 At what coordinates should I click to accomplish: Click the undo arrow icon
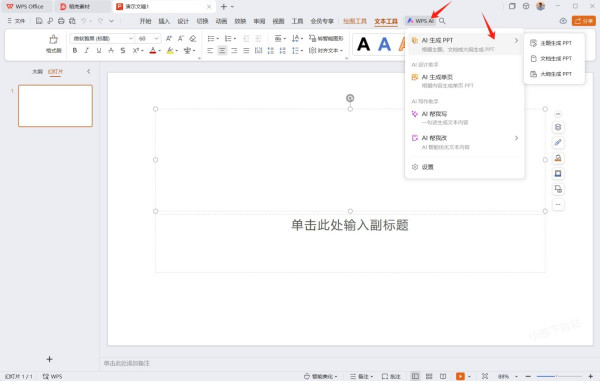[84, 21]
